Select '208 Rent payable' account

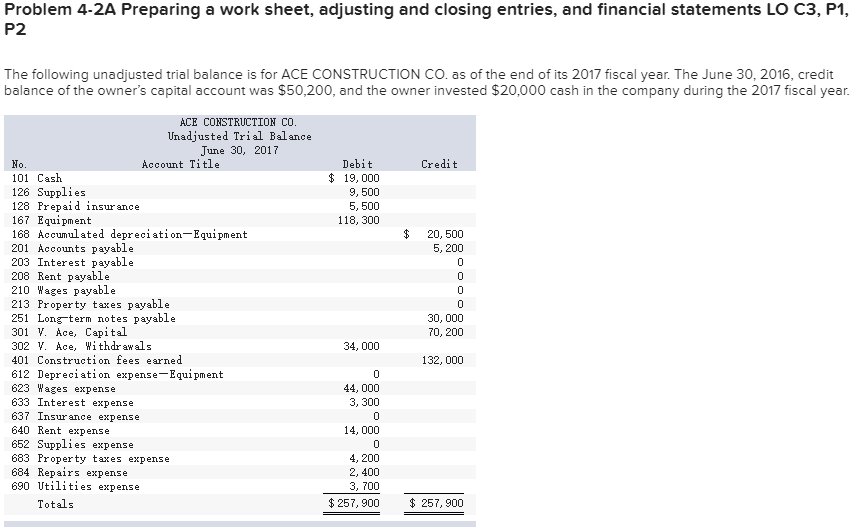click(60, 276)
